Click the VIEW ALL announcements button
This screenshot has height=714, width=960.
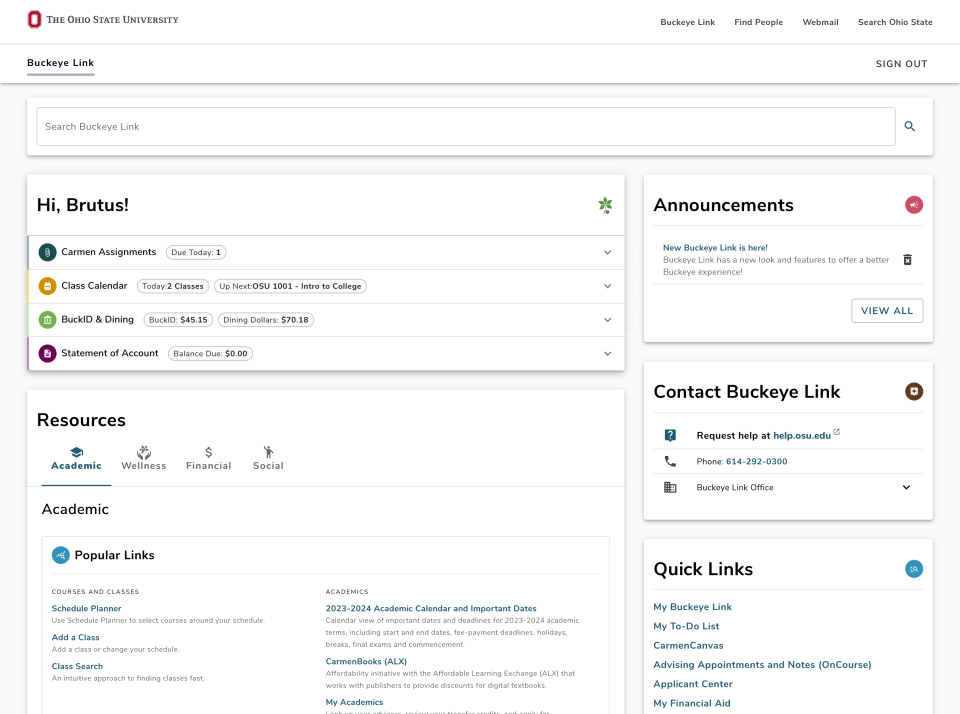tap(887, 310)
